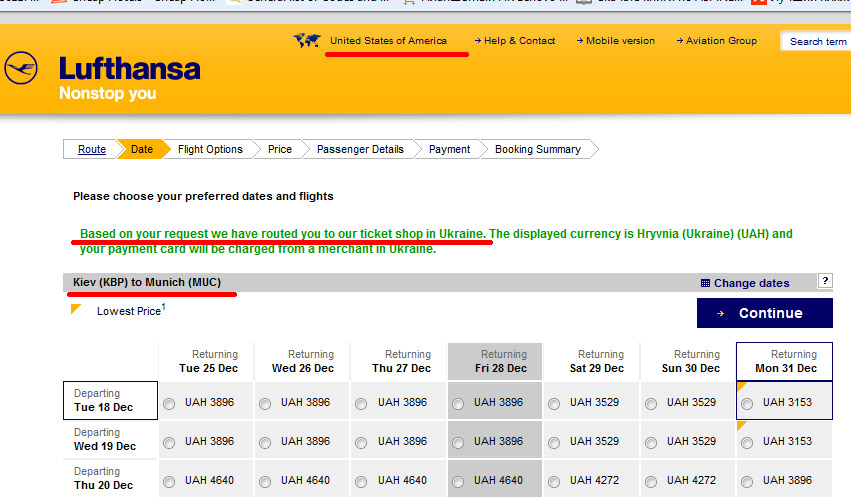The width and height of the screenshot is (851, 497).
Task: Click the arrow icon before Help & Contact
Action: click(477, 41)
